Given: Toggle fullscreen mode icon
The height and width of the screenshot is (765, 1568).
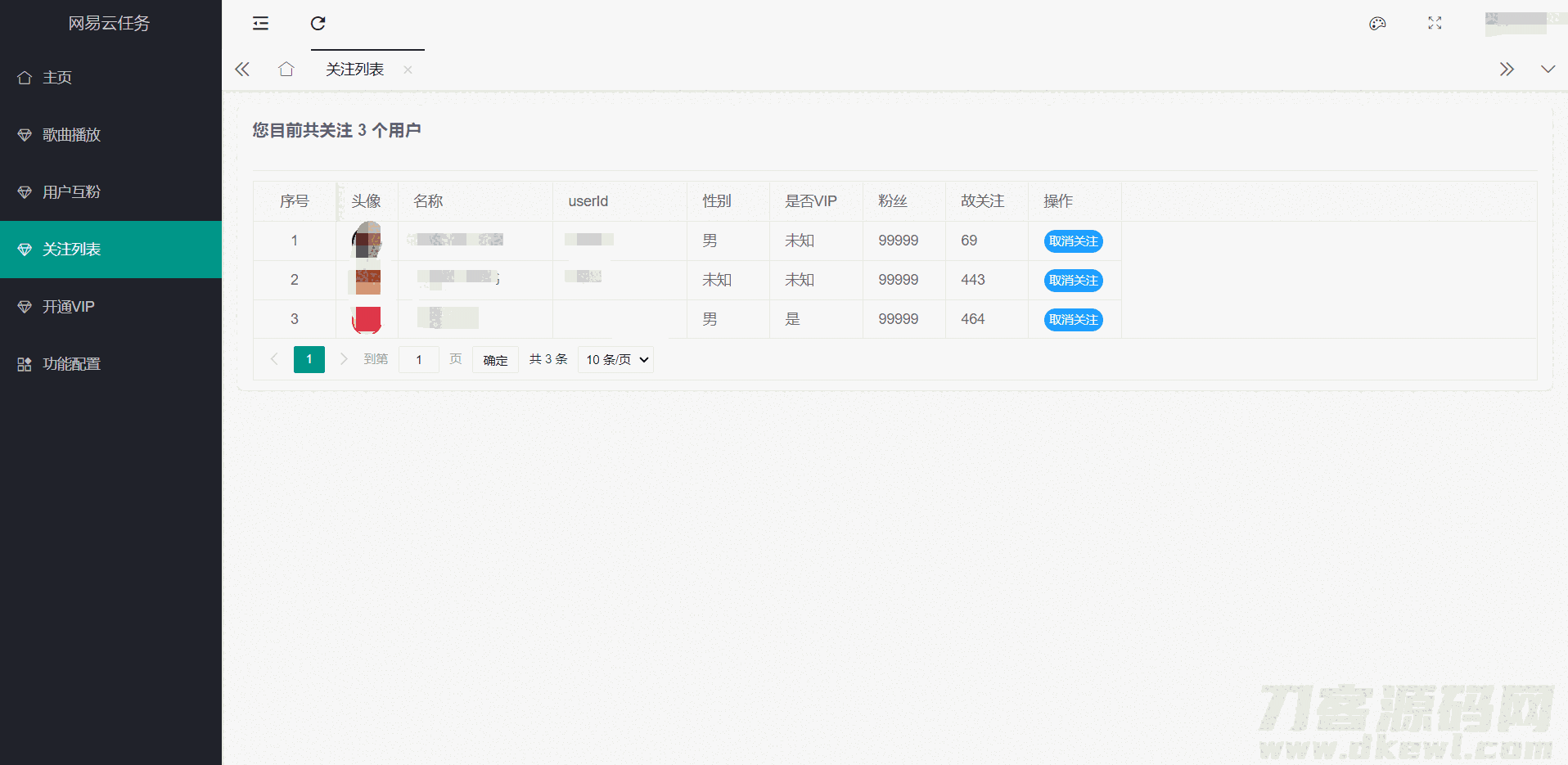Looking at the screenshot, I should [x=1435, y=23].
